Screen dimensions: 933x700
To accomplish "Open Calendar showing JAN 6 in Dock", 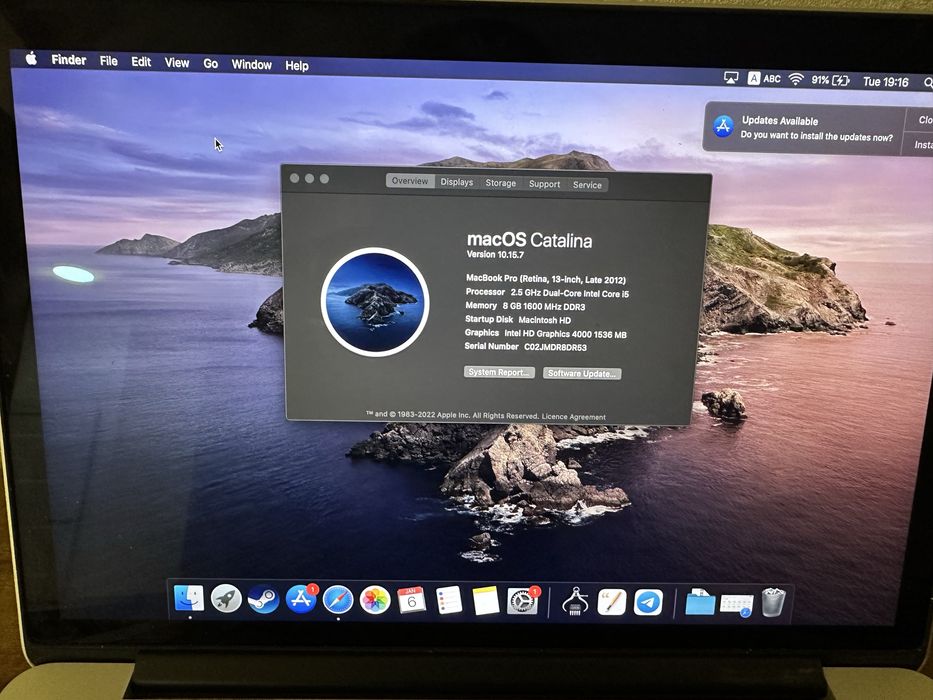I will 412,601.
